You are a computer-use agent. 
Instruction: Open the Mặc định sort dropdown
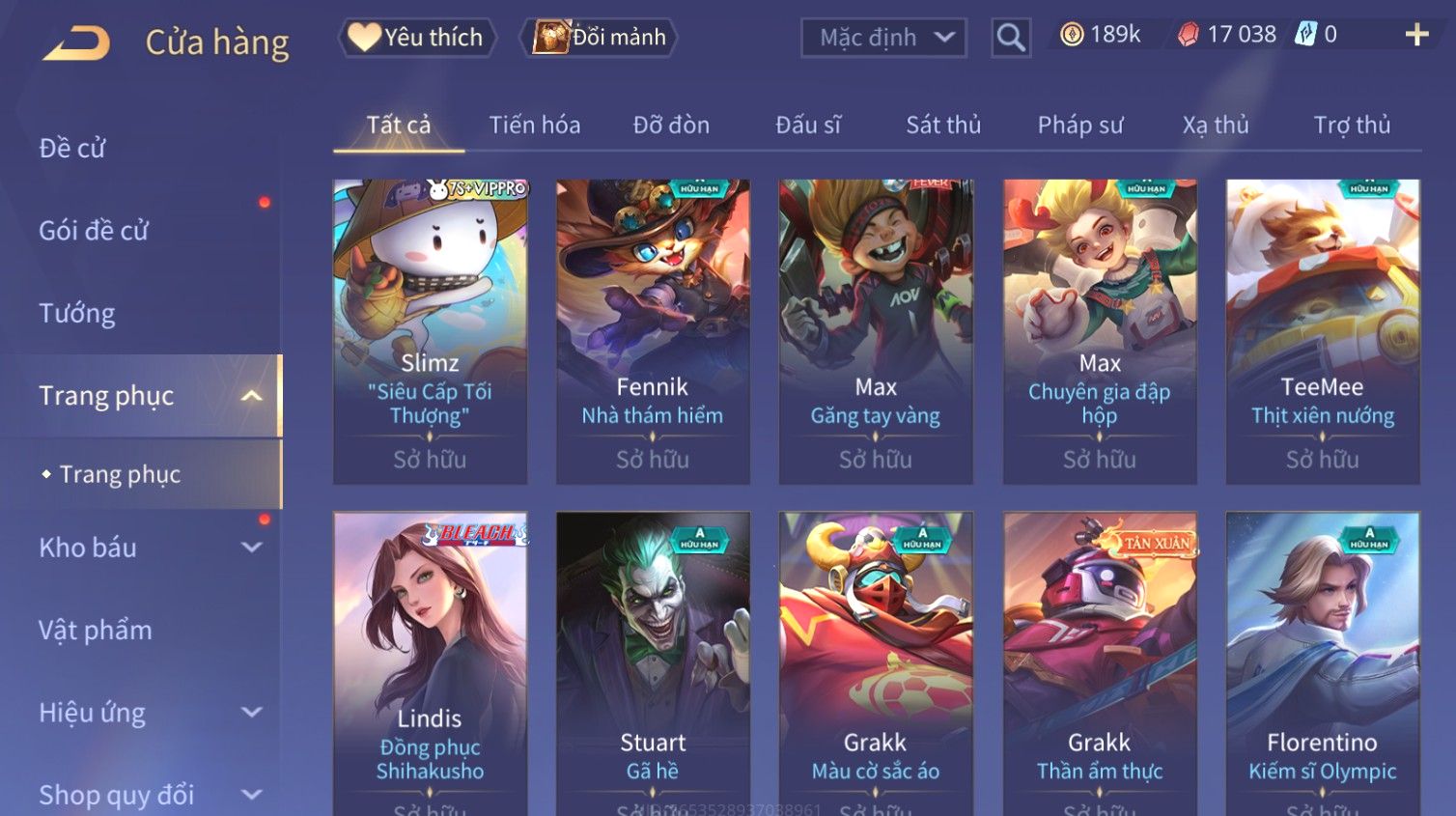883,38
